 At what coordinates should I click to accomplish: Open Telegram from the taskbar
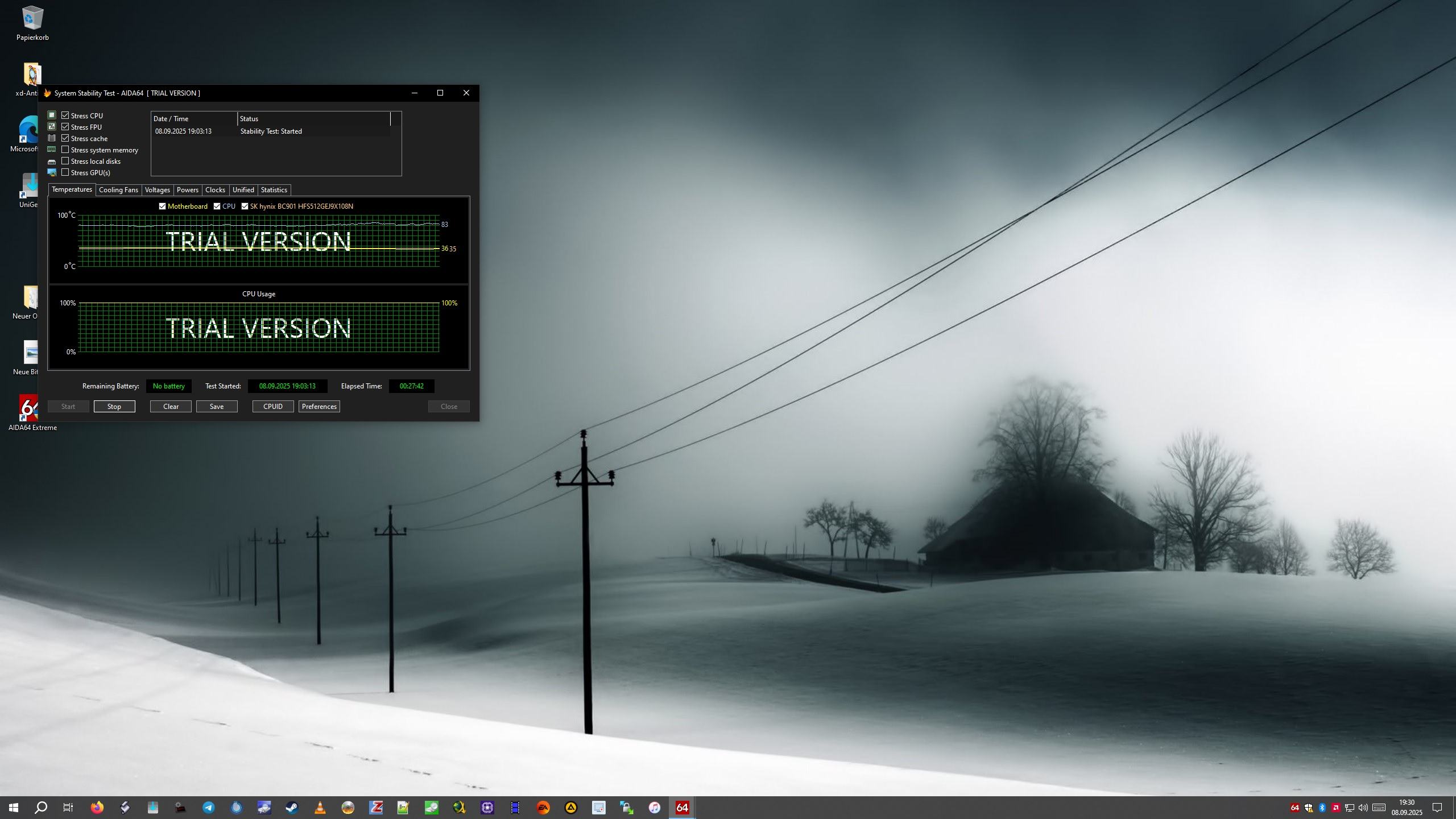click(209, 808)
